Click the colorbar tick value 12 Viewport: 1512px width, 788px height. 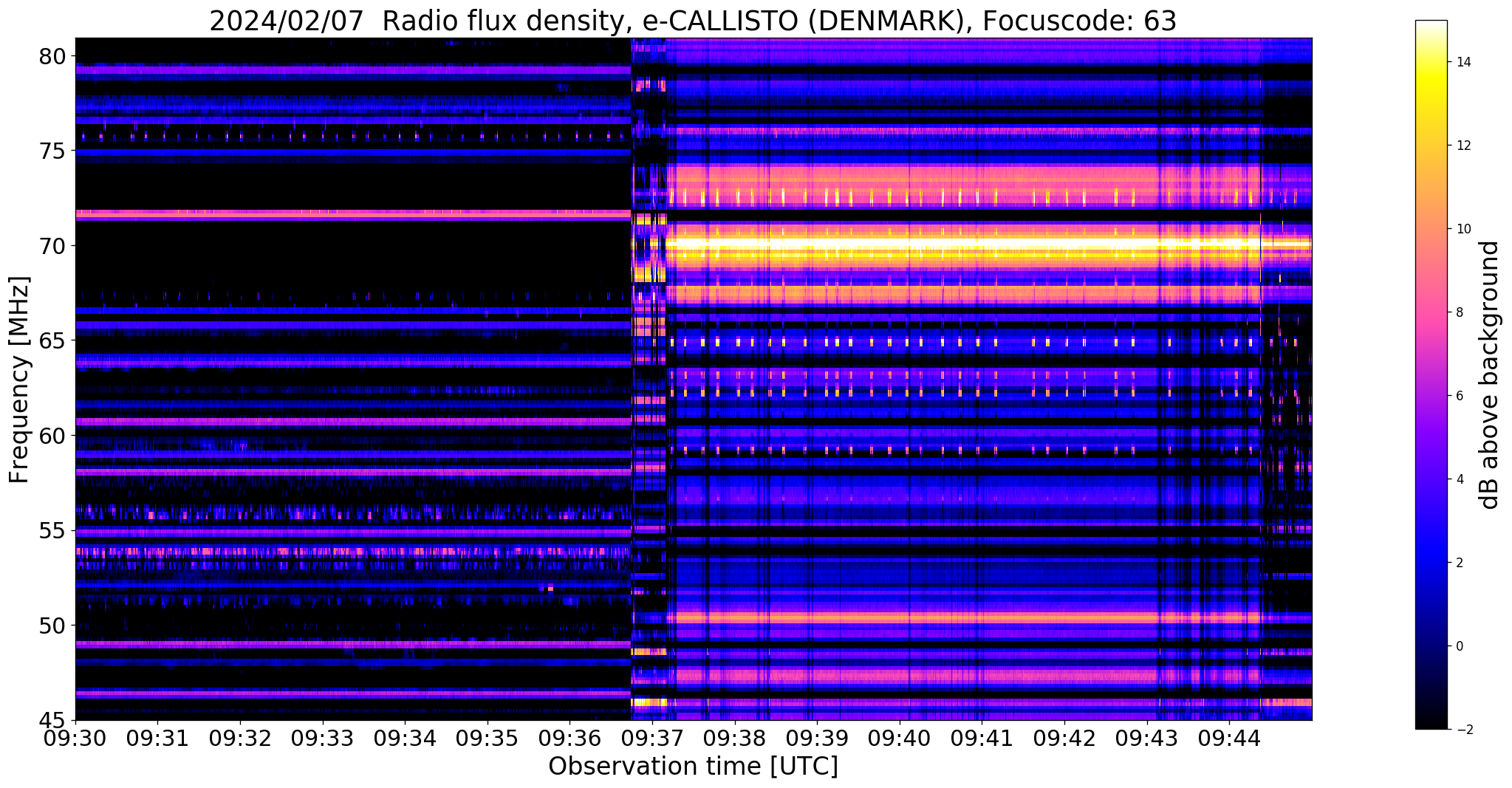1463,145
